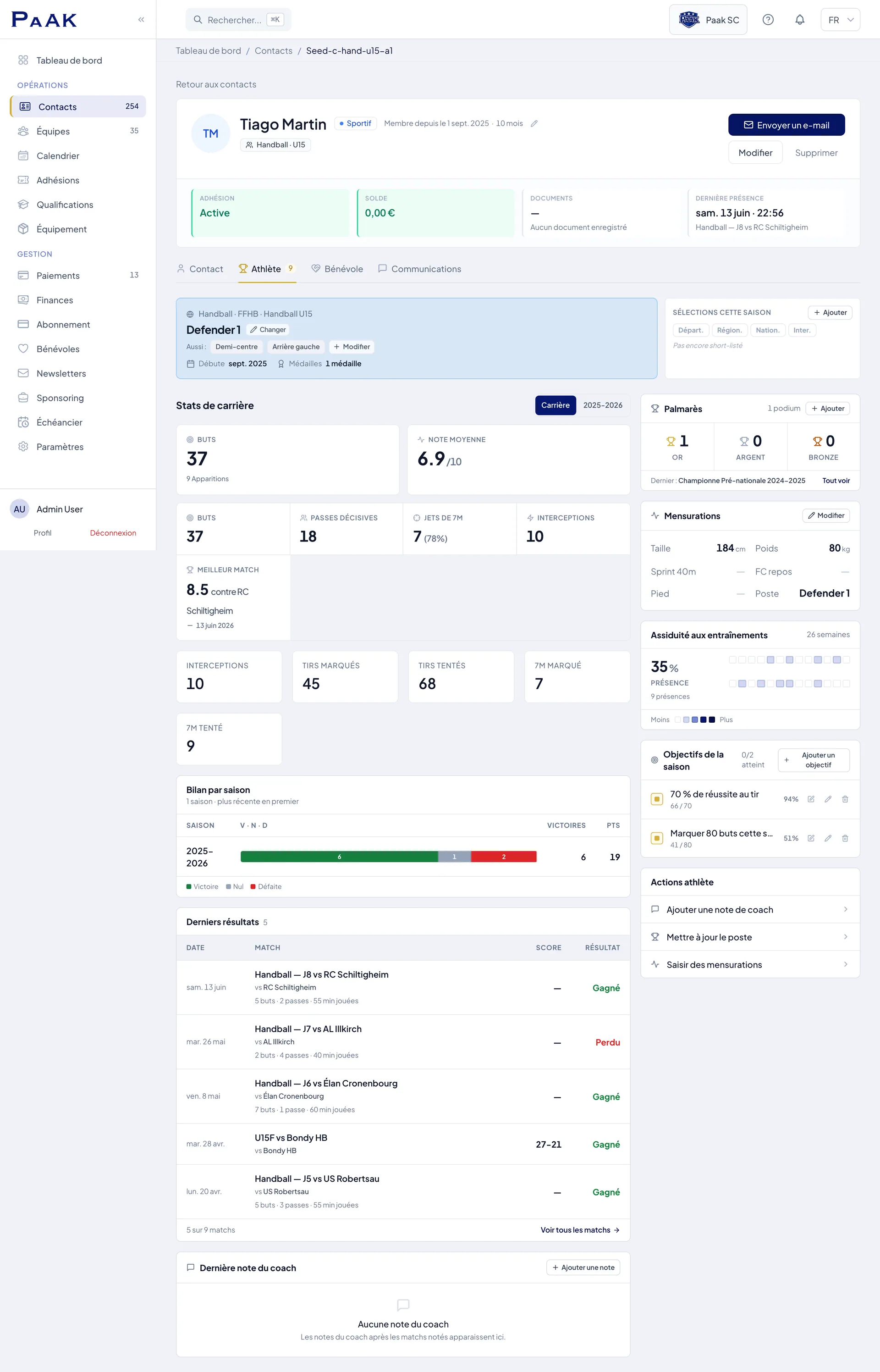This screenshot has height=1372, width=880.
Task: Click the help question mark icon
Action: (x=768, y=20)
